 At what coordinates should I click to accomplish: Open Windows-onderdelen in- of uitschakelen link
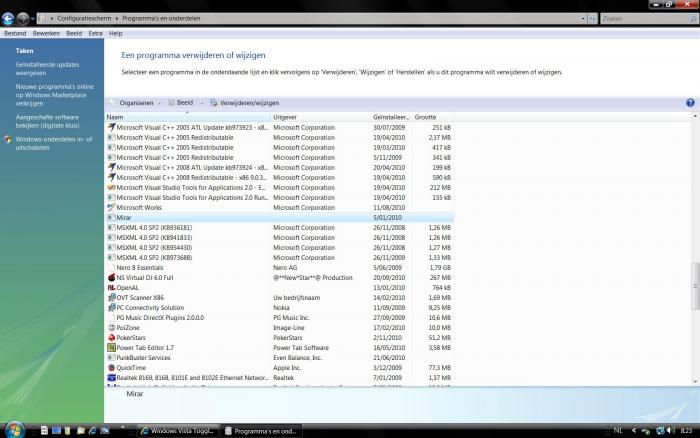pyautogui.click(x=54, y=143)
